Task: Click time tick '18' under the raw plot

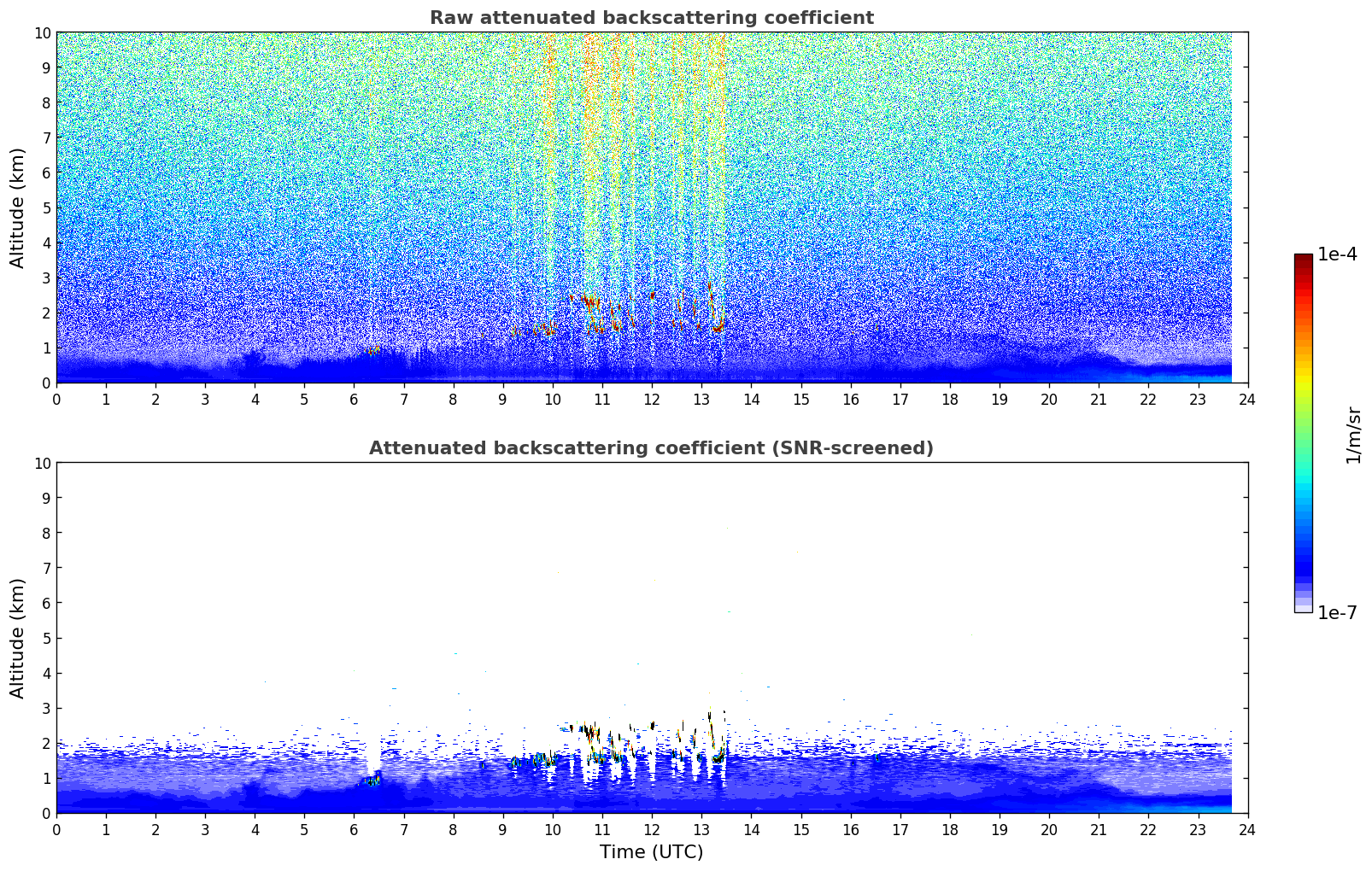Action: (x=950, y=399)
